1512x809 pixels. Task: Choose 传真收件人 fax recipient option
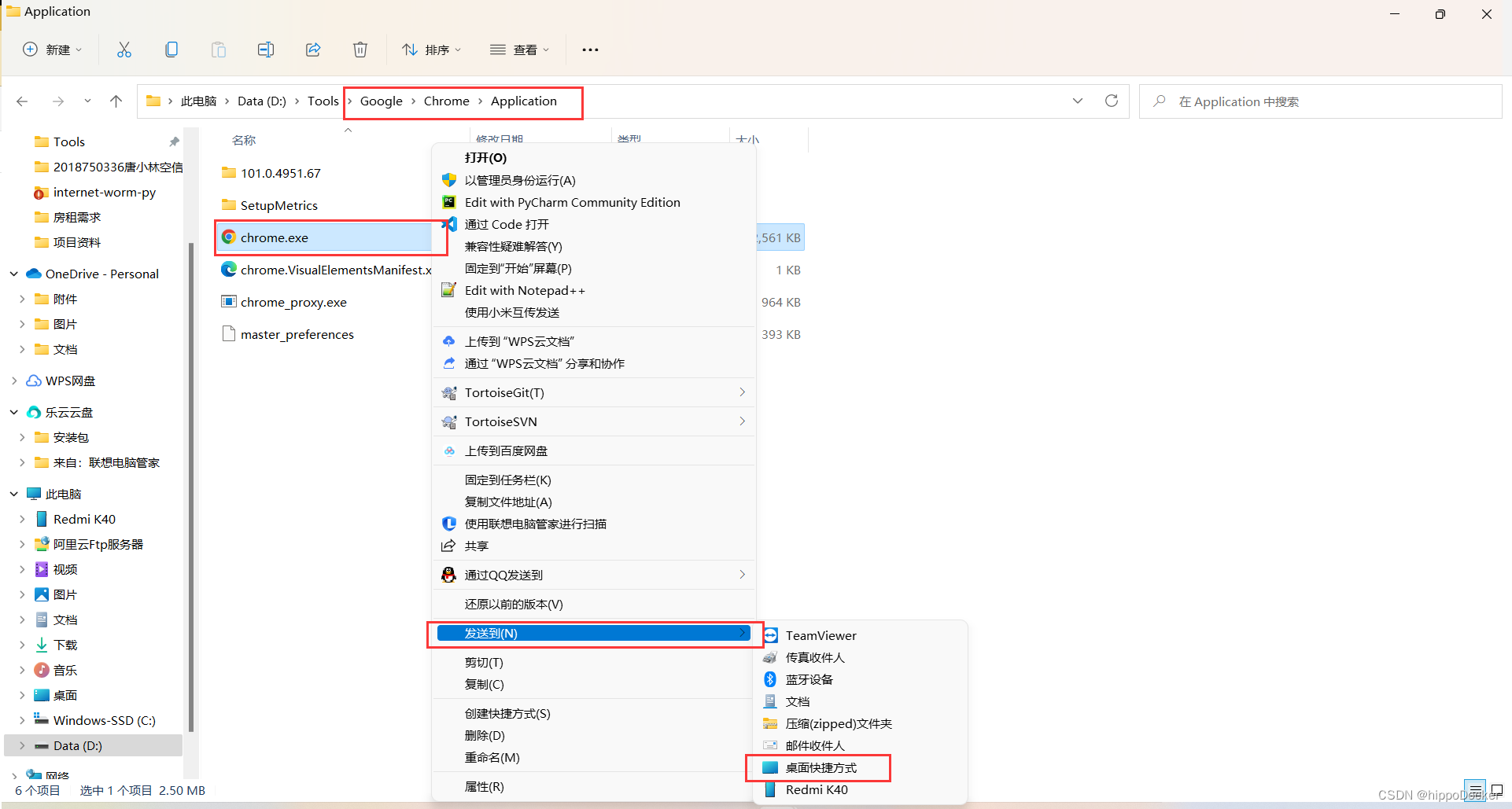coord(815,657)
